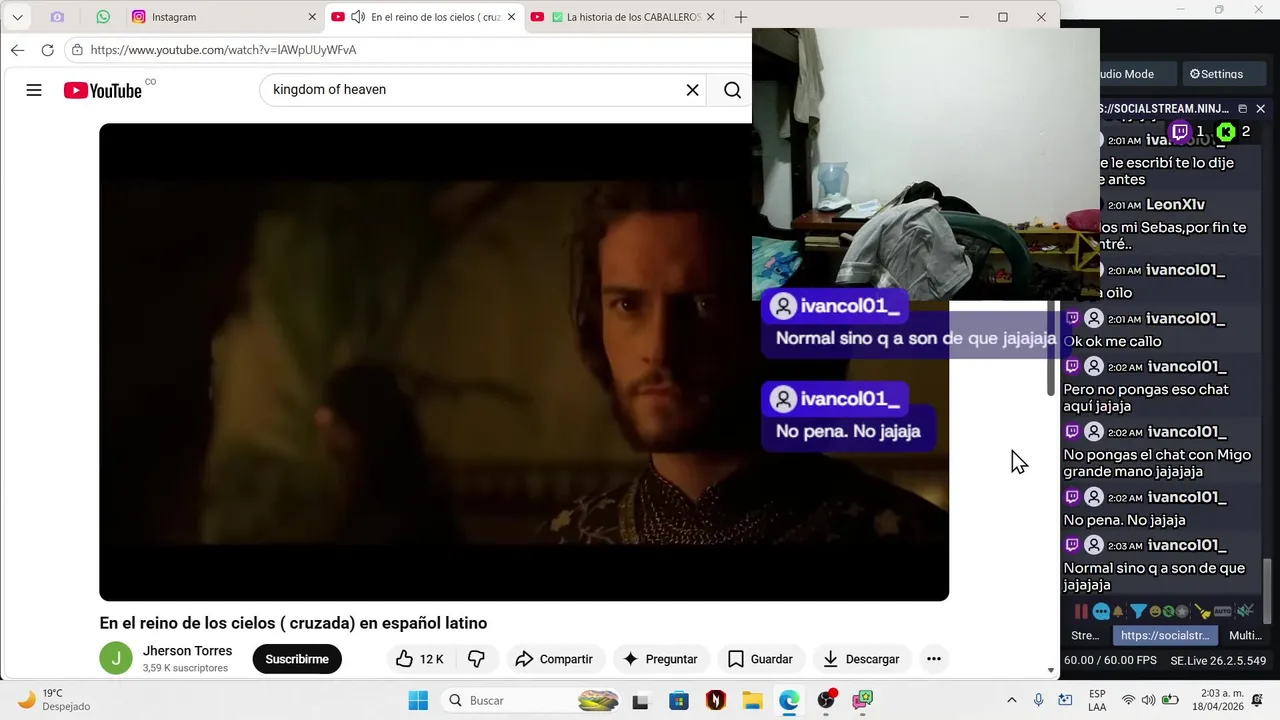Image resolution: width=1280 pixels, height=720 pixels.
Task: Subscribe with the Suscribirme button
Action: [297, 659]
